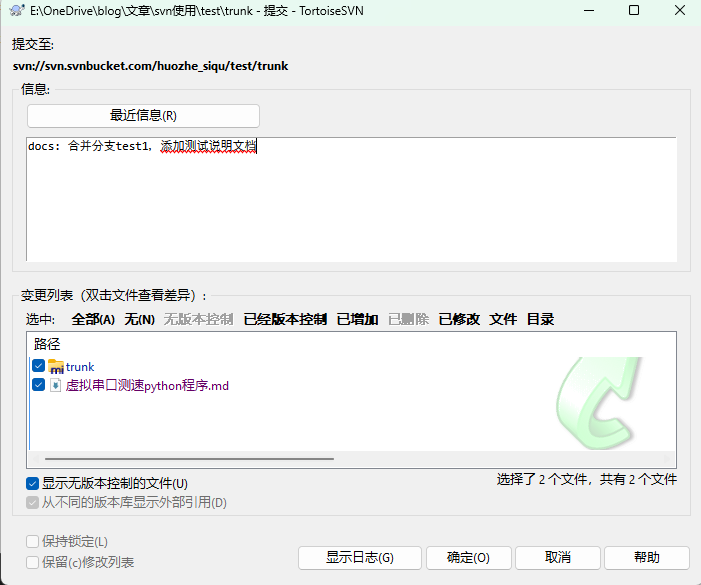Open help with 帮助 button

646,557
